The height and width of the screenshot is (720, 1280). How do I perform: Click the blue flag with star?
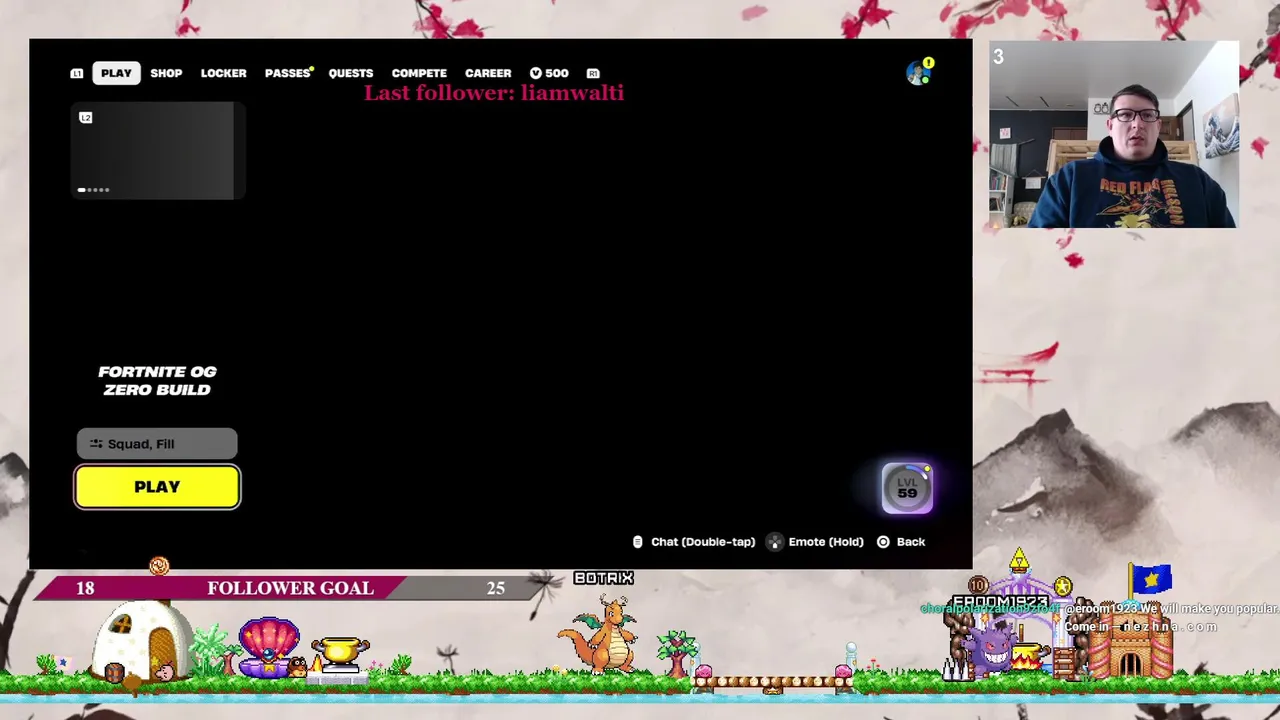(x=1149, y=580)
